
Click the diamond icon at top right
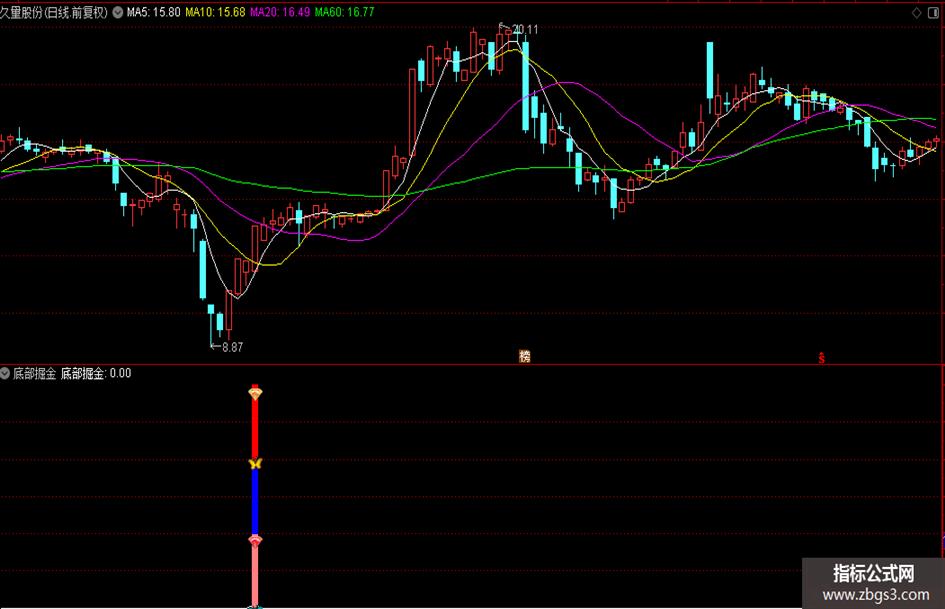tap(917, 13)
